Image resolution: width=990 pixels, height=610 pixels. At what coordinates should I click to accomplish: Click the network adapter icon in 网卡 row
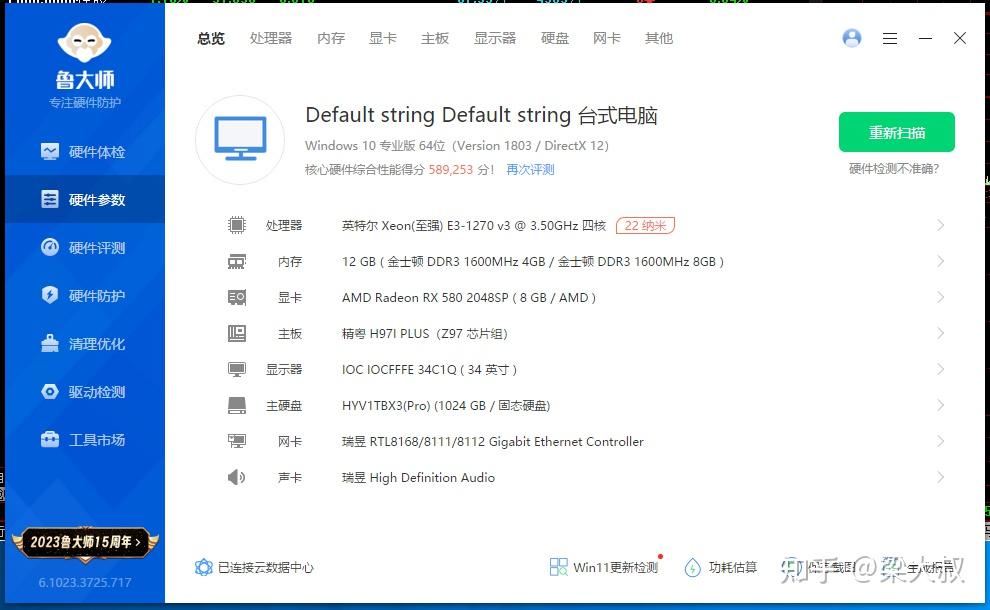coord(237,441)
